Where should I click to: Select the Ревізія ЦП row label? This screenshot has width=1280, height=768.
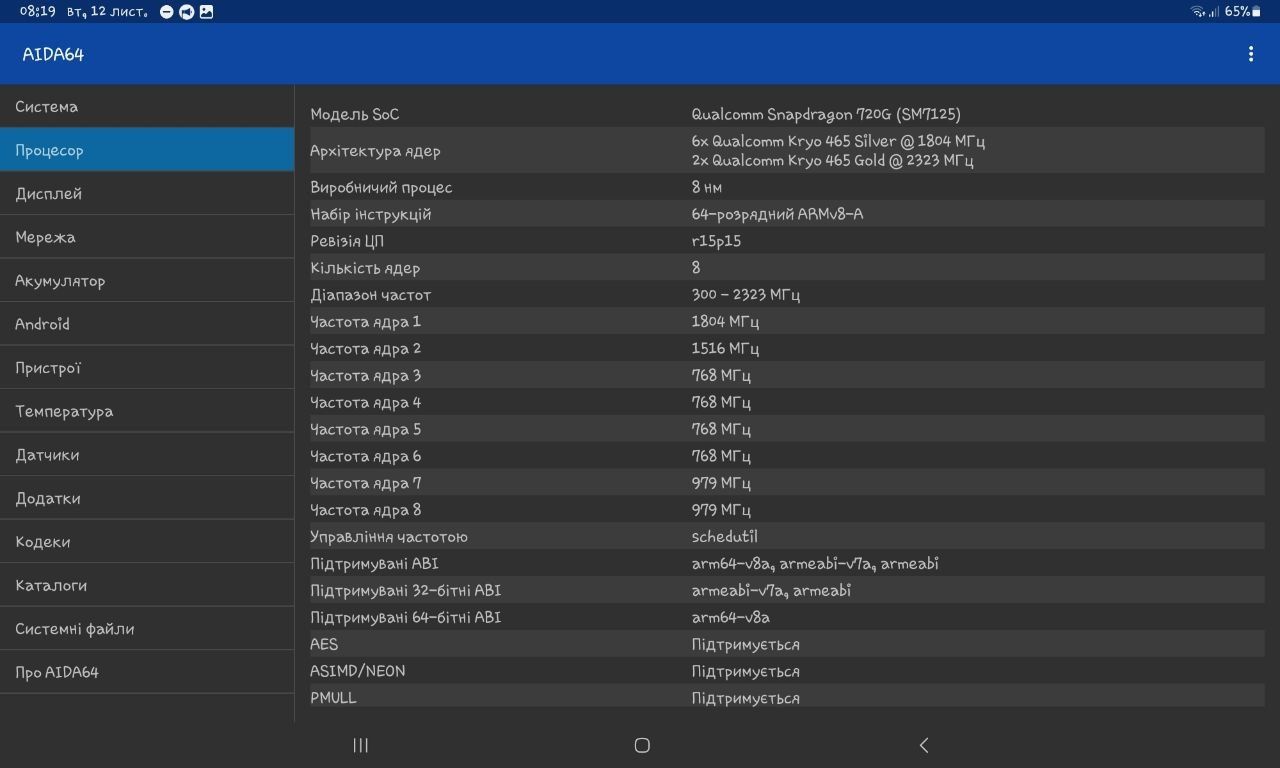pos(347,241)
